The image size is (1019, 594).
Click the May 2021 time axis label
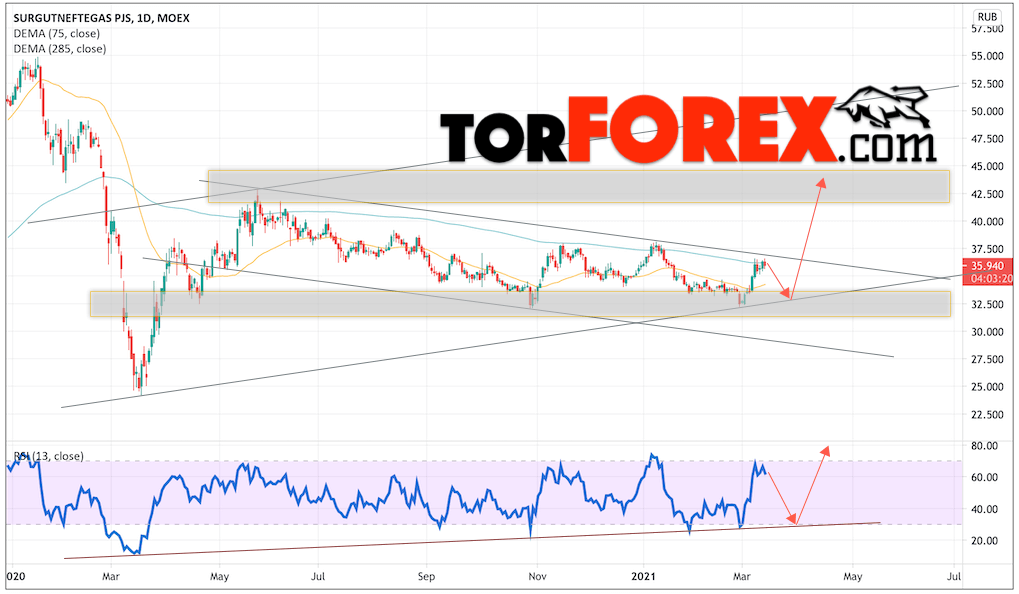[853, 576]
